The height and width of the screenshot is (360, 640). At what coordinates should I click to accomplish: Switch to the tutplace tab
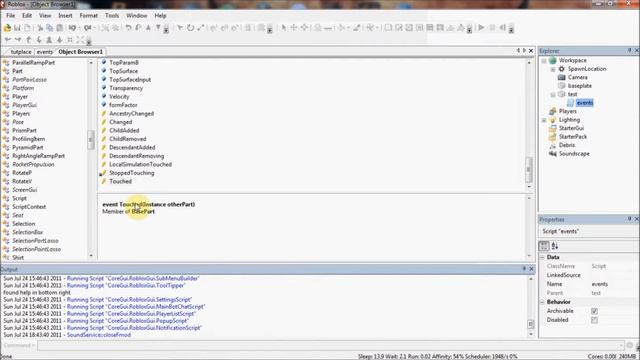pyautogui.click(x=20, y=52)
